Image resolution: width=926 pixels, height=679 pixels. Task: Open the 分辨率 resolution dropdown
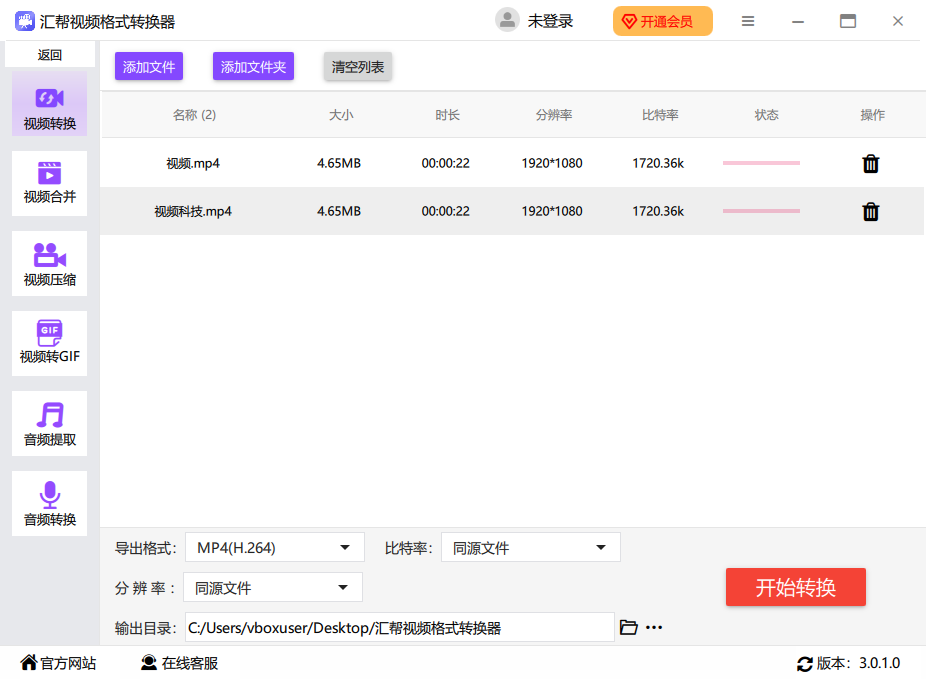pyautogui.click(x=272, y=587)
